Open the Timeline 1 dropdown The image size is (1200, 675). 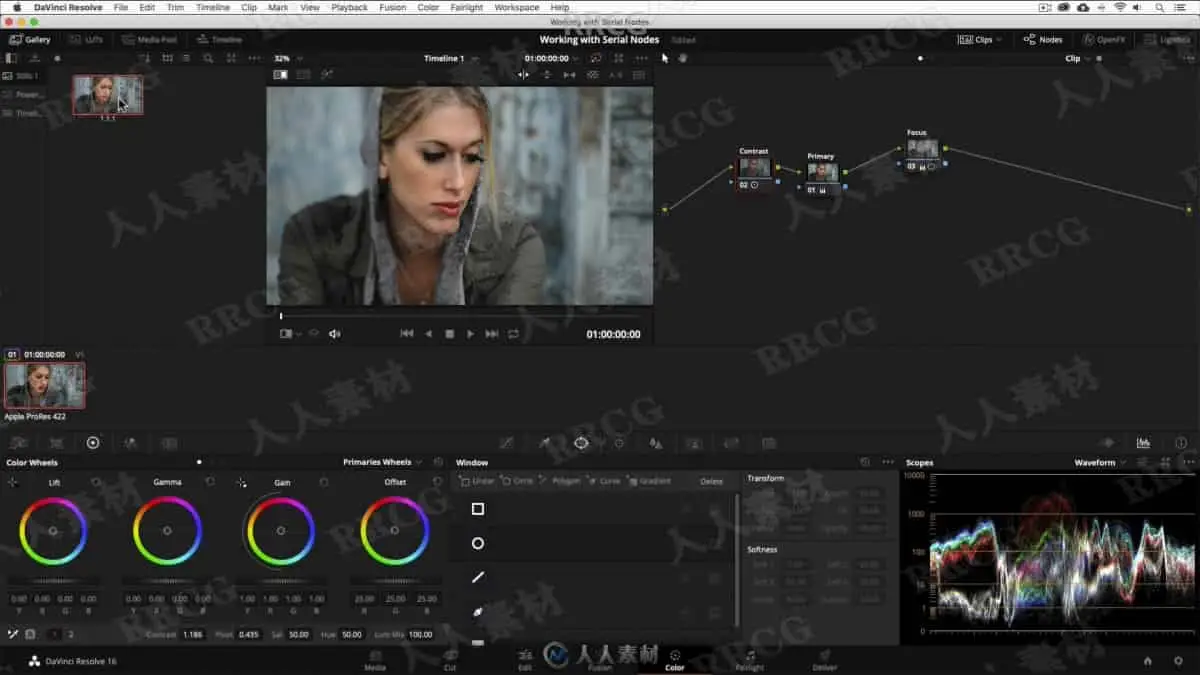click(x=449, y=58)
